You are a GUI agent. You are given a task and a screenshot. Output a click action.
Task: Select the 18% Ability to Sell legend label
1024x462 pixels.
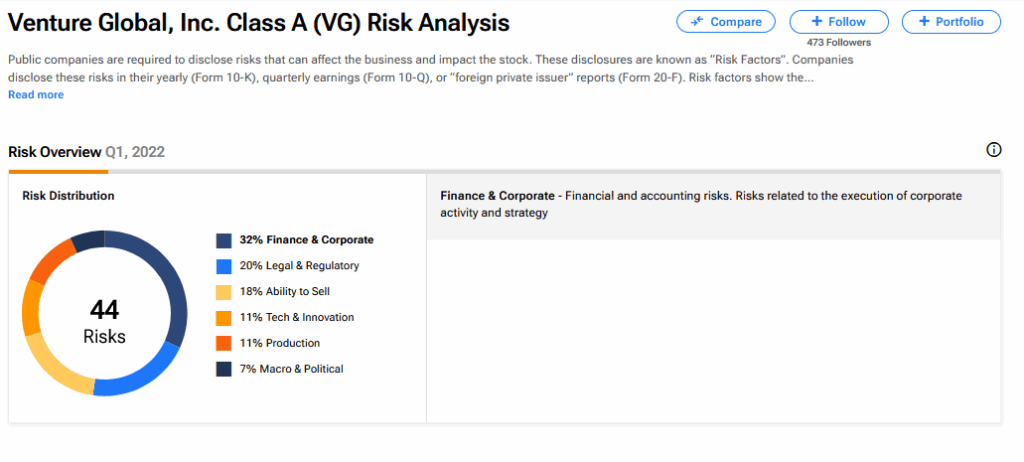[284, 292]
